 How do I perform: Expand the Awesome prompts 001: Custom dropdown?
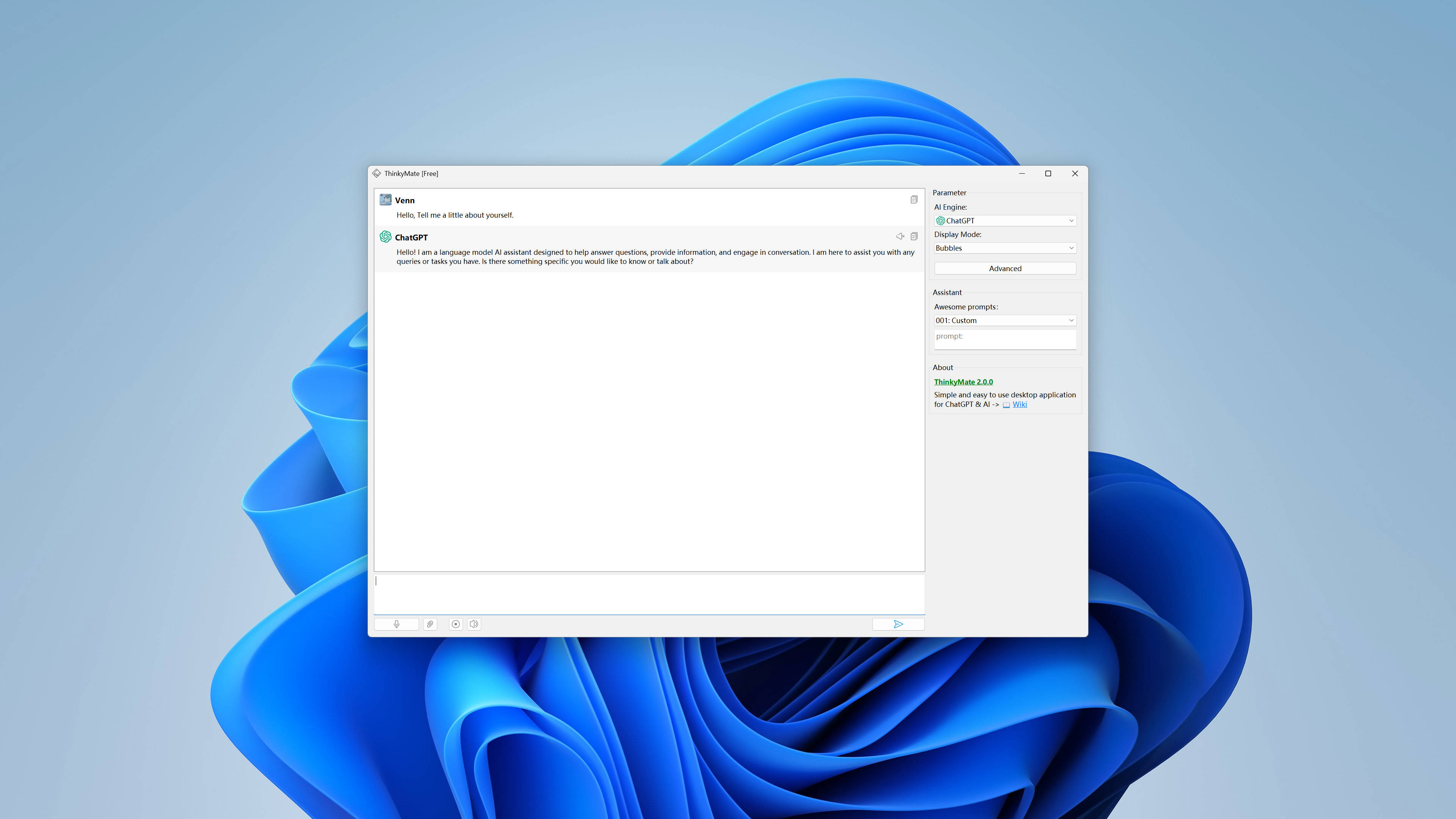[x=1005, y=320]
